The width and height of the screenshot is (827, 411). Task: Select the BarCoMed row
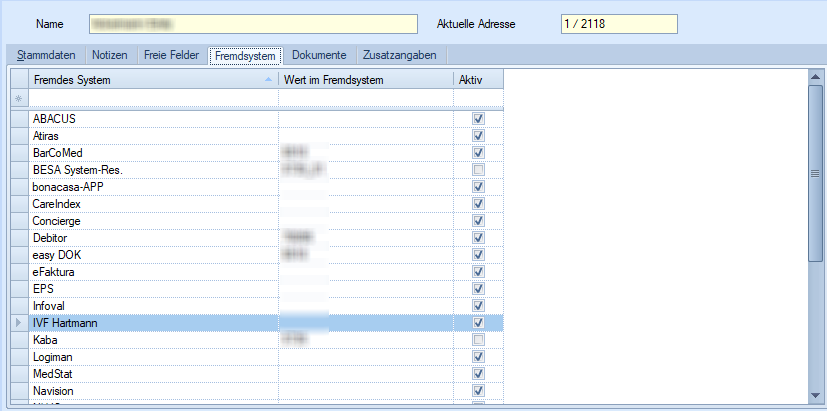click(257, 152)
